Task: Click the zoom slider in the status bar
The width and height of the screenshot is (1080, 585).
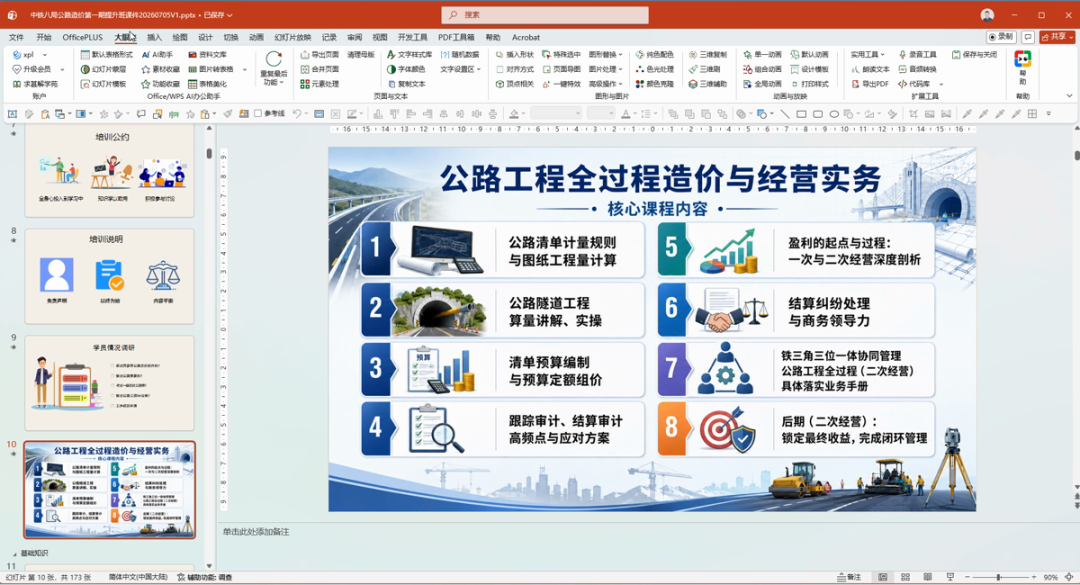Action: (x=999, y=577)
